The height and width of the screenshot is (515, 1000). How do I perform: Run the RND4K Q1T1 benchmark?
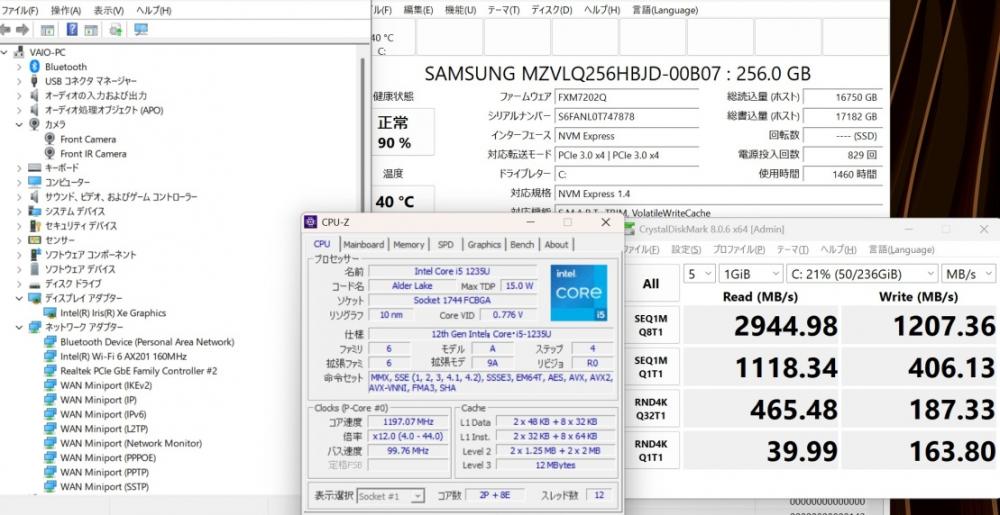pos(651,450)
